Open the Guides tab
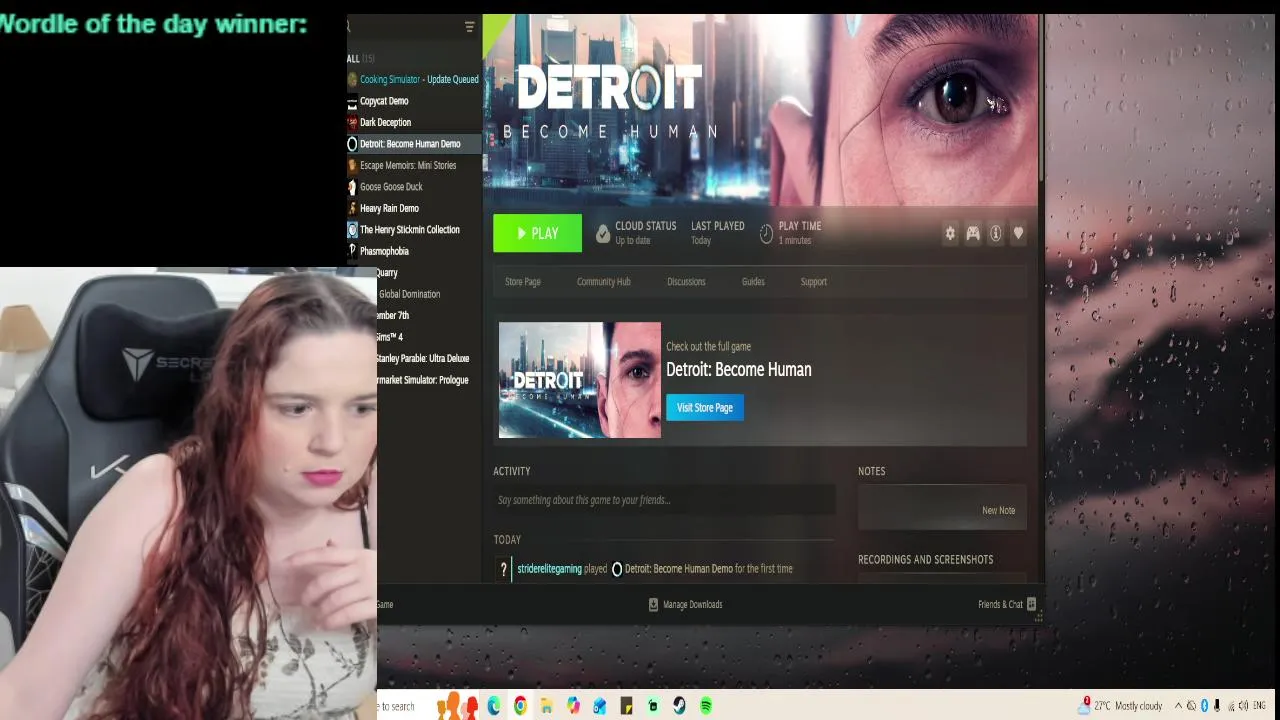The width and height of the screenshot is (1280, 720). (753, 282)
